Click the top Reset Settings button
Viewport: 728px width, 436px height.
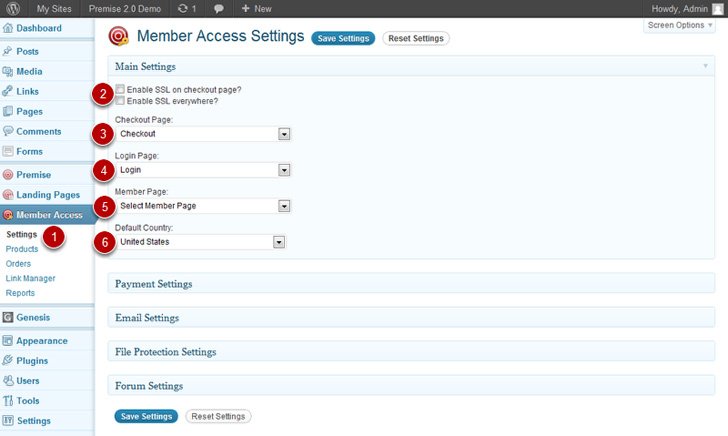pos(416,39)
